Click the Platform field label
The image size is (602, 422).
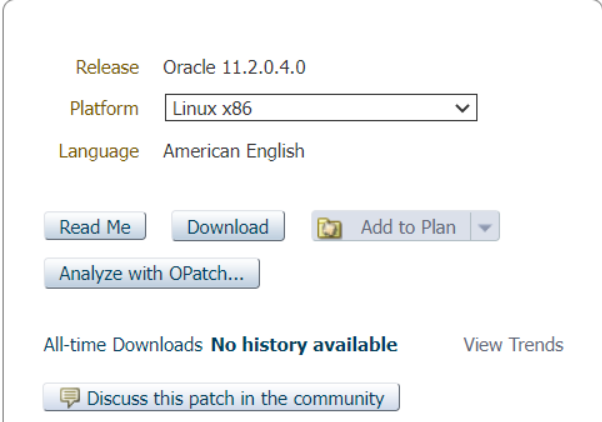click(x=104, y=108)
